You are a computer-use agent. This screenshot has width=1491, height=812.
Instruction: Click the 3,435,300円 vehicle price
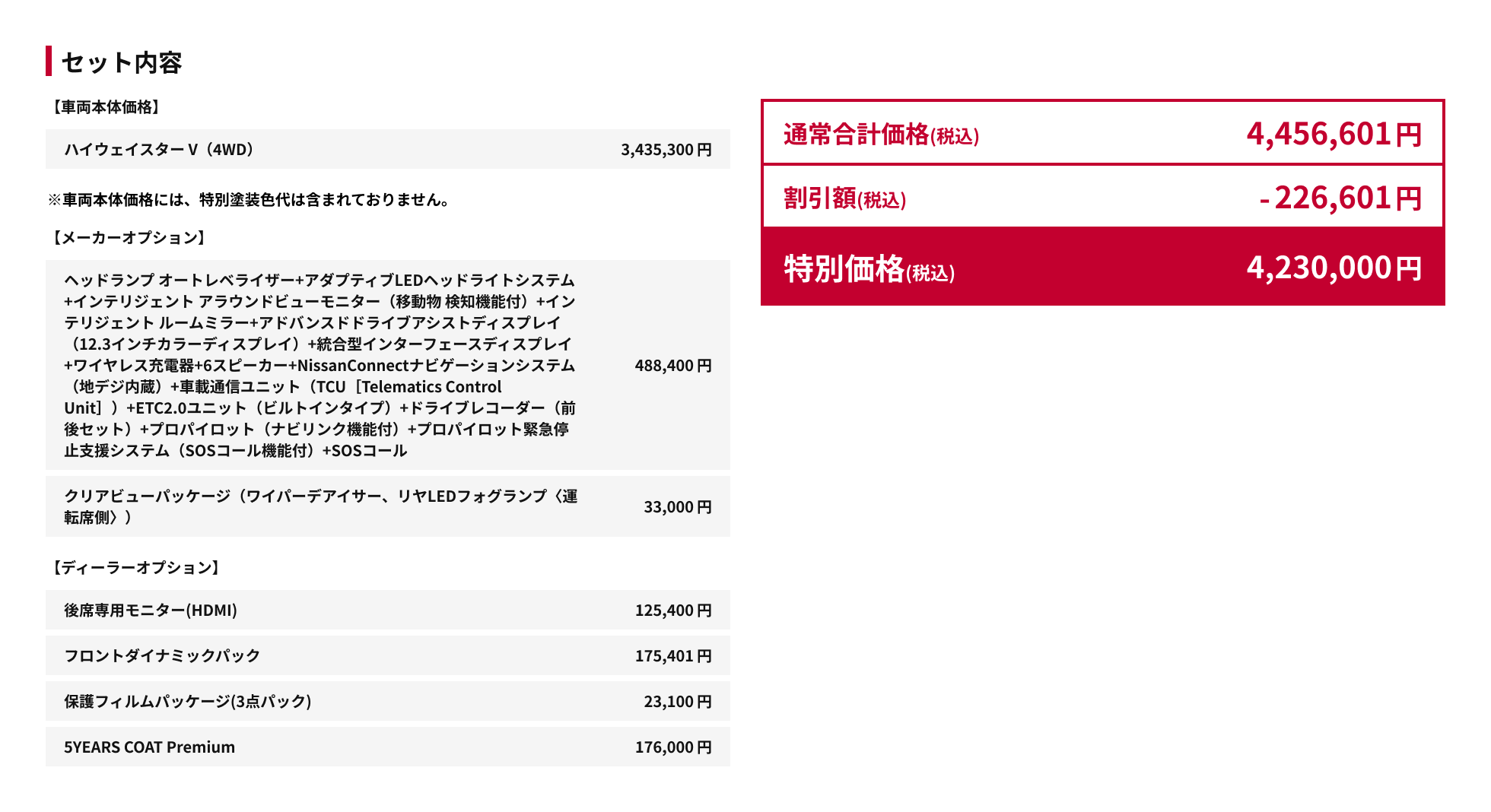[666, 150]
